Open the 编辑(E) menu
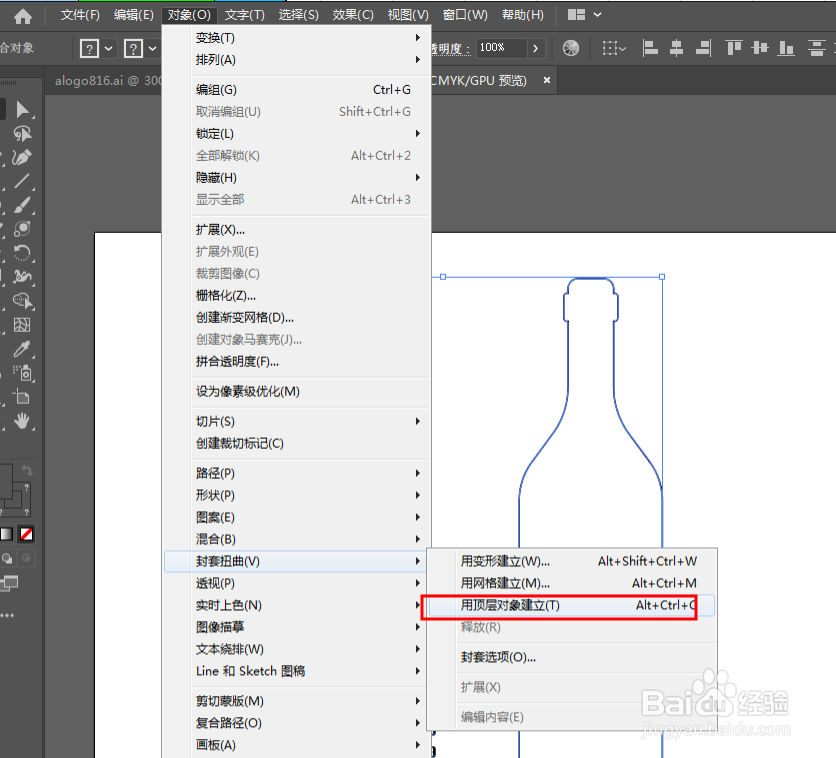This screenshot has height=758, width=836. click(134, 15)
